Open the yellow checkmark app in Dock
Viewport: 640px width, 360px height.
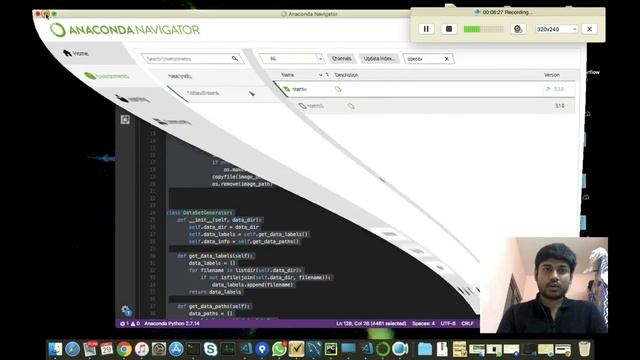(x=296, y=349)
